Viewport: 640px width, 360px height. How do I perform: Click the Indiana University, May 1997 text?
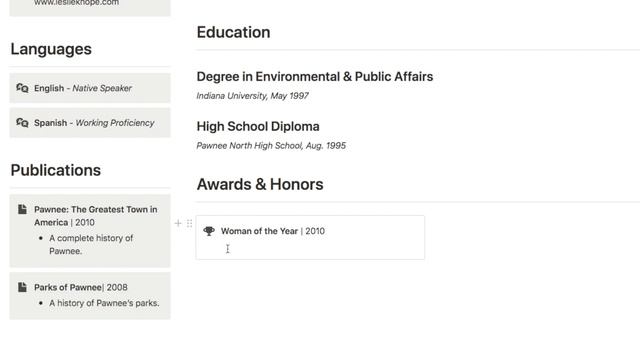pos(252,96)
